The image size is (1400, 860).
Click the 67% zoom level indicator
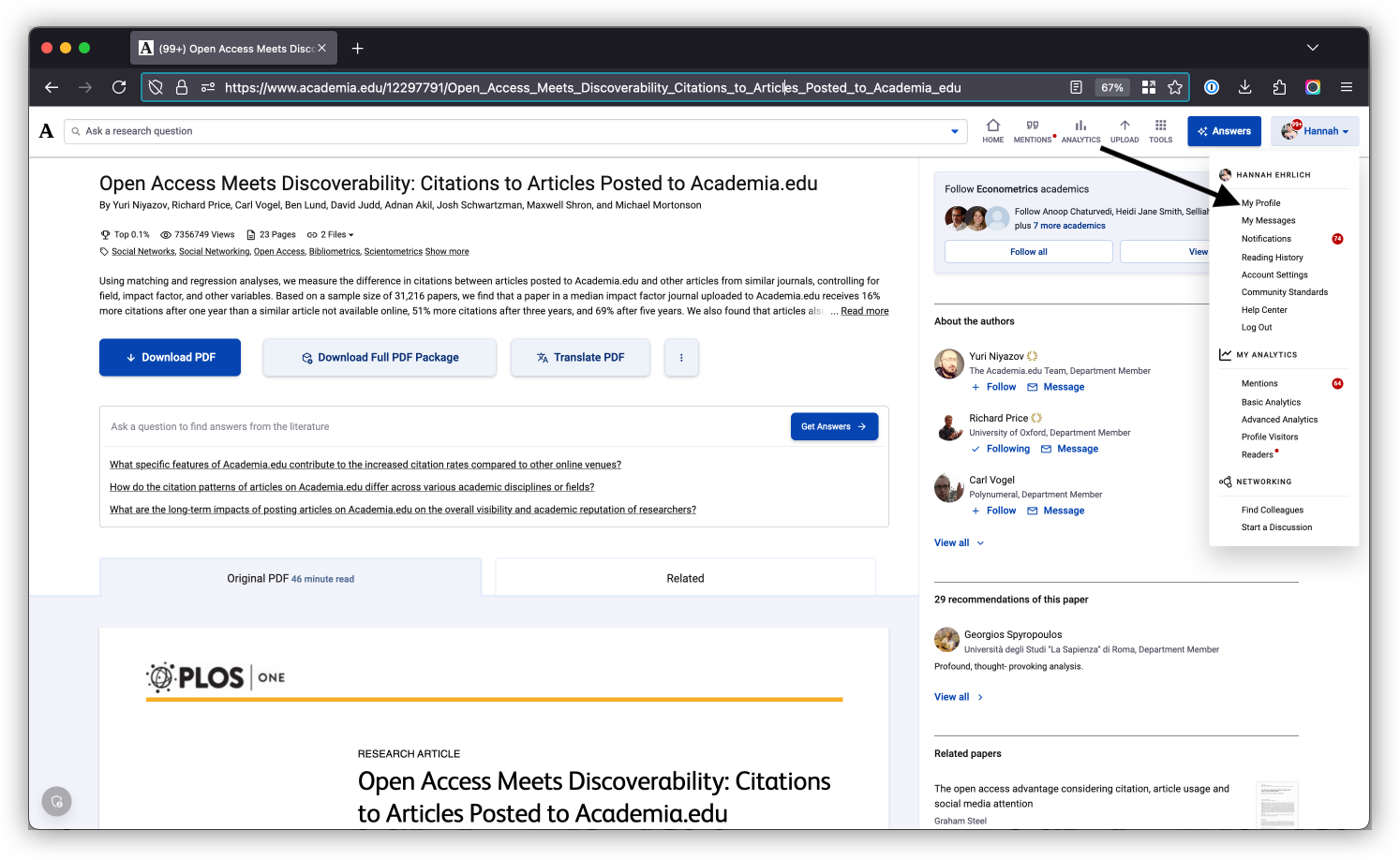[1112, 87]
